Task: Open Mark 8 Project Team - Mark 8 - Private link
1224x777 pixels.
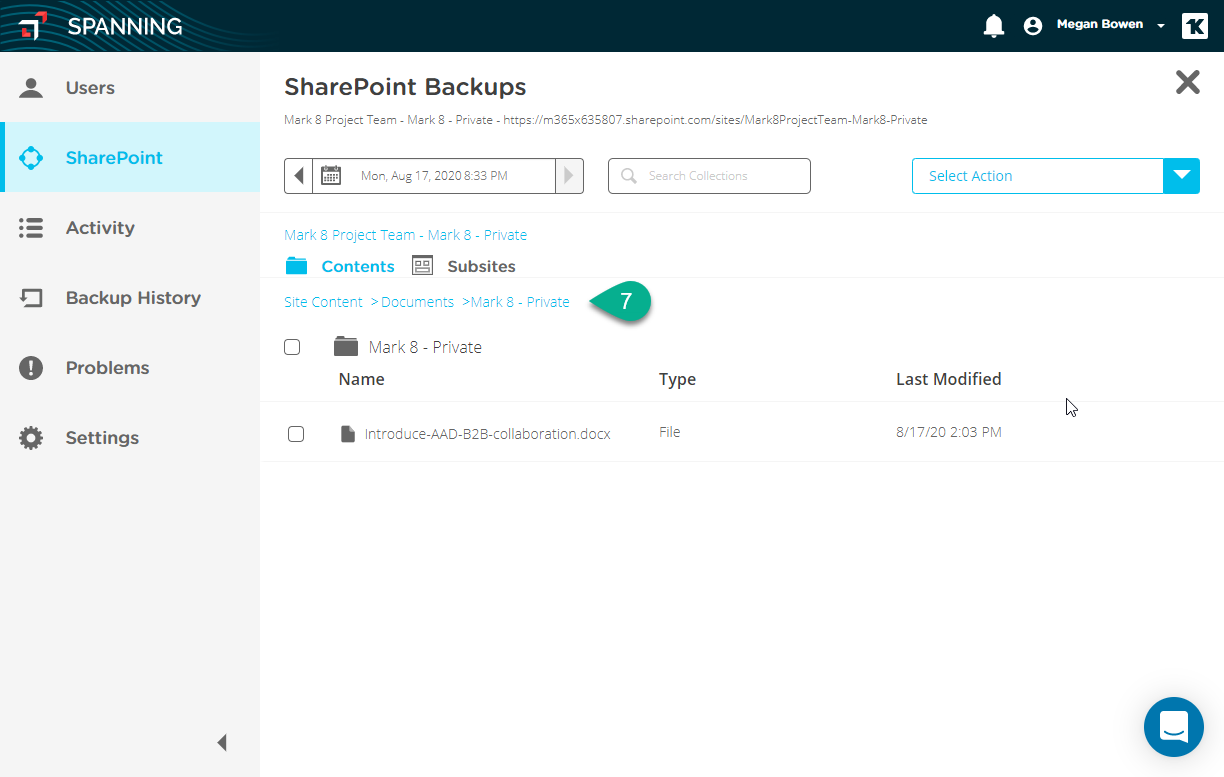Action: pyautogui.click(x=405, y=235)
